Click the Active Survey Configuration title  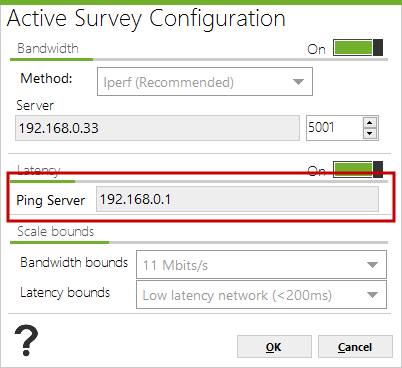pyautogui.click(x=146, y=19)
